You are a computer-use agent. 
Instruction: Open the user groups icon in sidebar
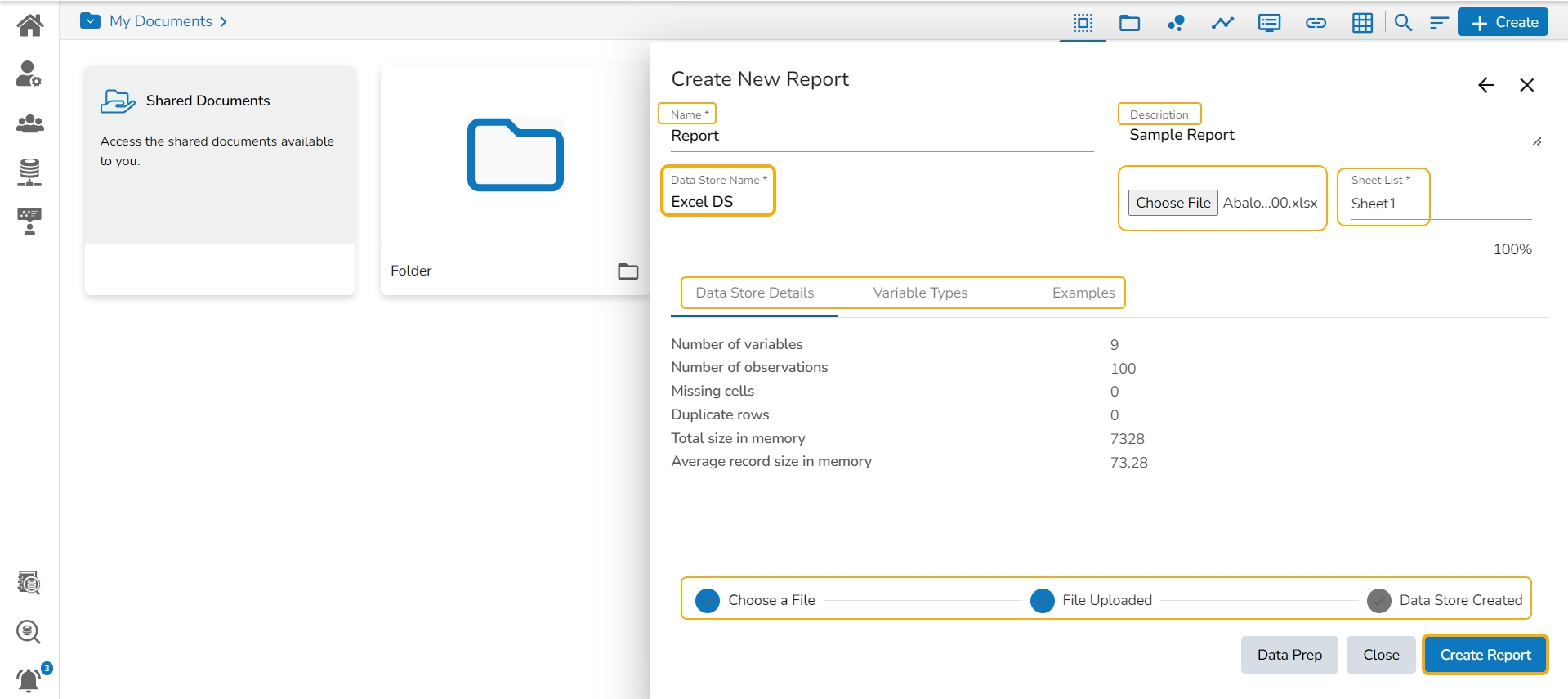[30, 123]
